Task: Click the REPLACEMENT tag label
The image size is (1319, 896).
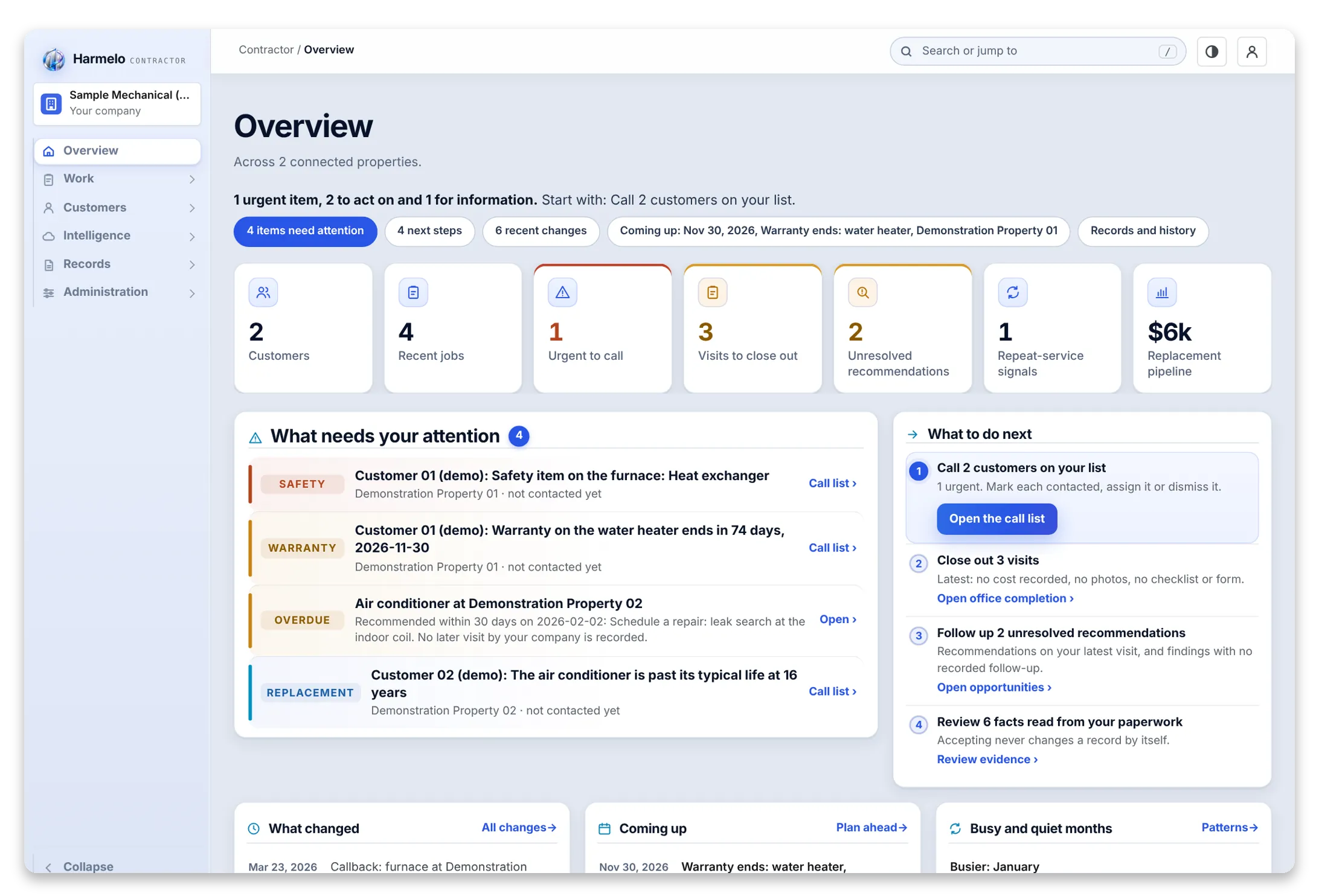Action: coord(310,693)
